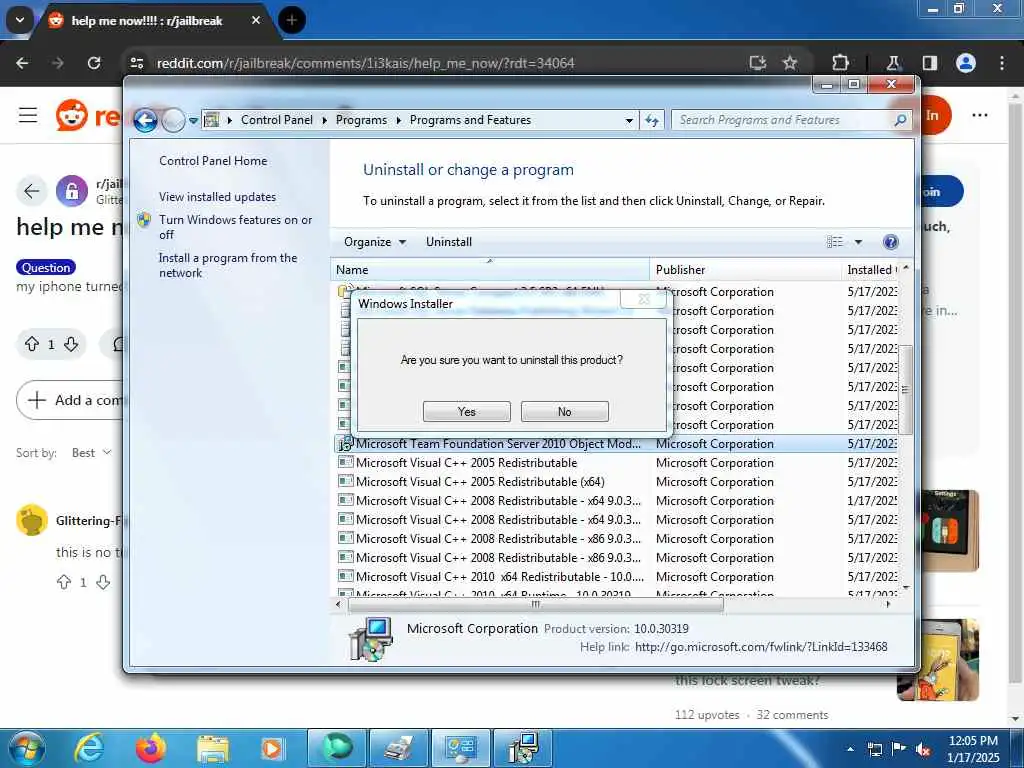Toggle Chrome side panel icon
Screen dimensions: 1024x768
930,63
